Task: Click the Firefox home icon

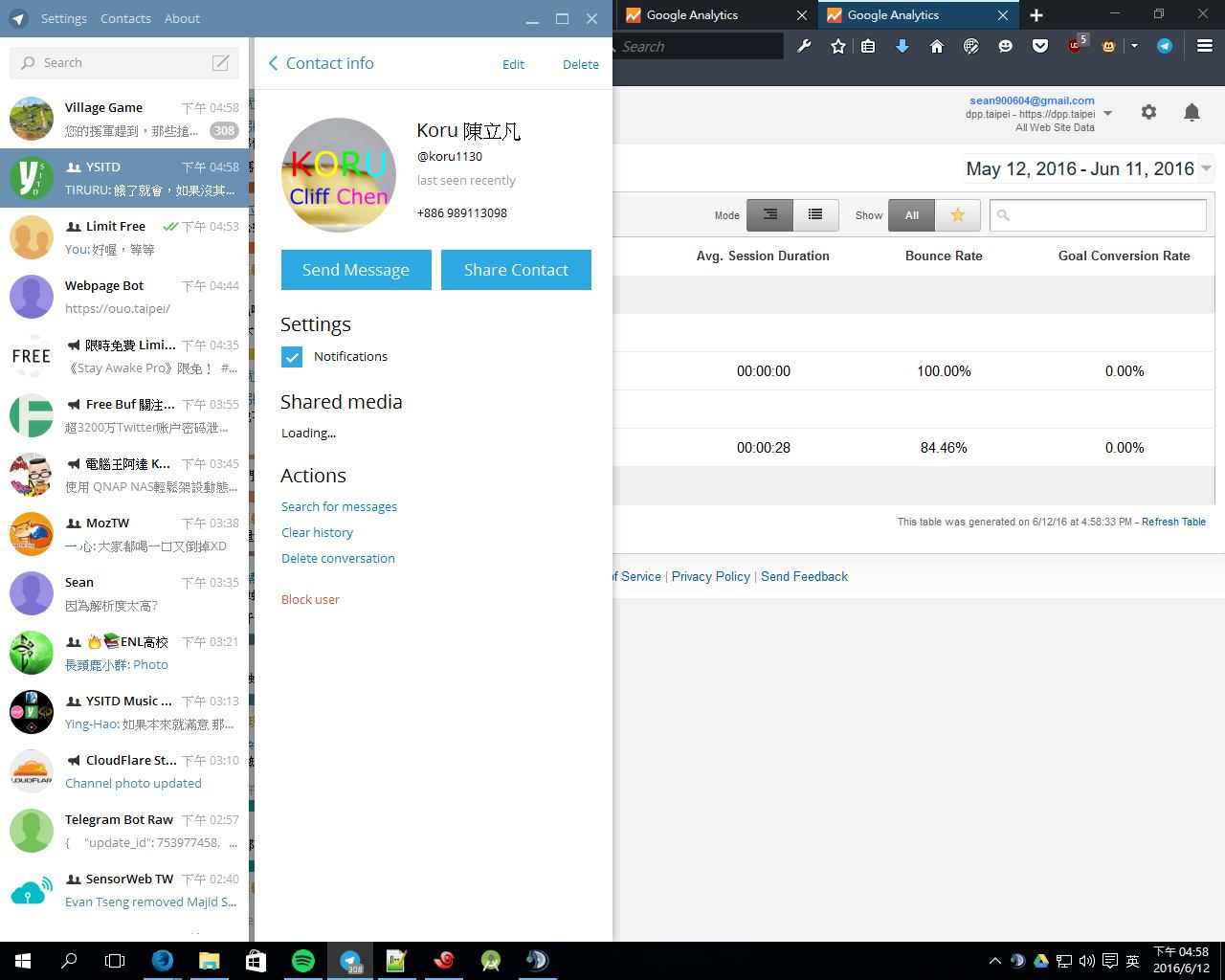Action: (x=937, y=46)
